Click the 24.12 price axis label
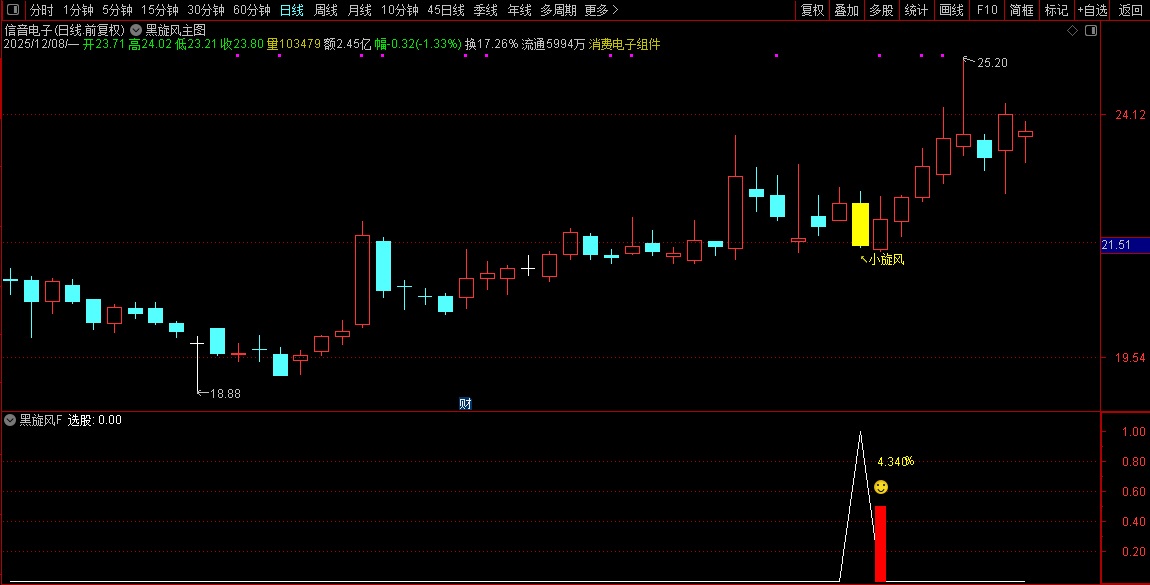The width and height of the screenshot is (1150, 585). click(x=1130, y=114)
